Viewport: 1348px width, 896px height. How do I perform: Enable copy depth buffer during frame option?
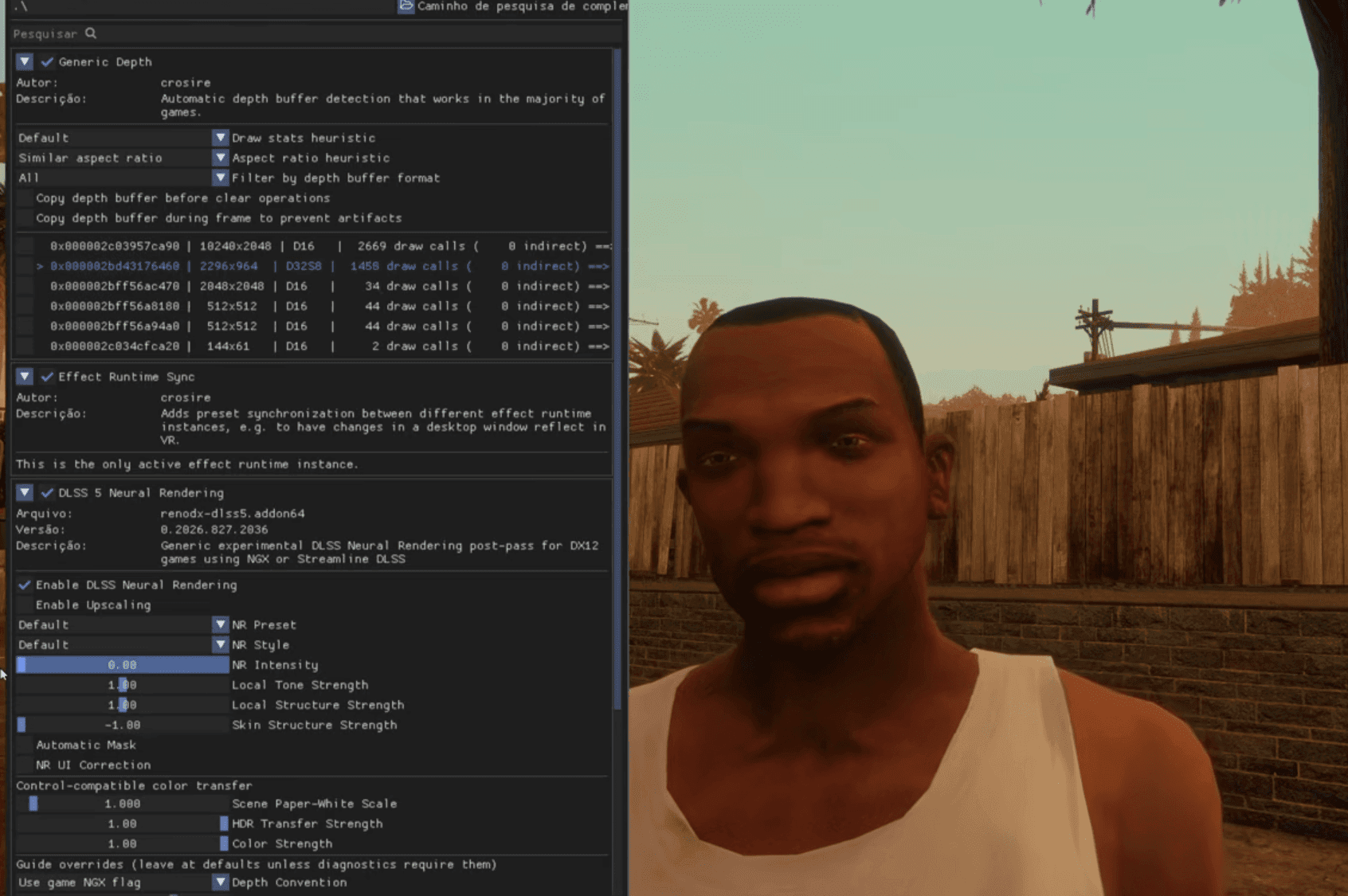tap(25, 217)
